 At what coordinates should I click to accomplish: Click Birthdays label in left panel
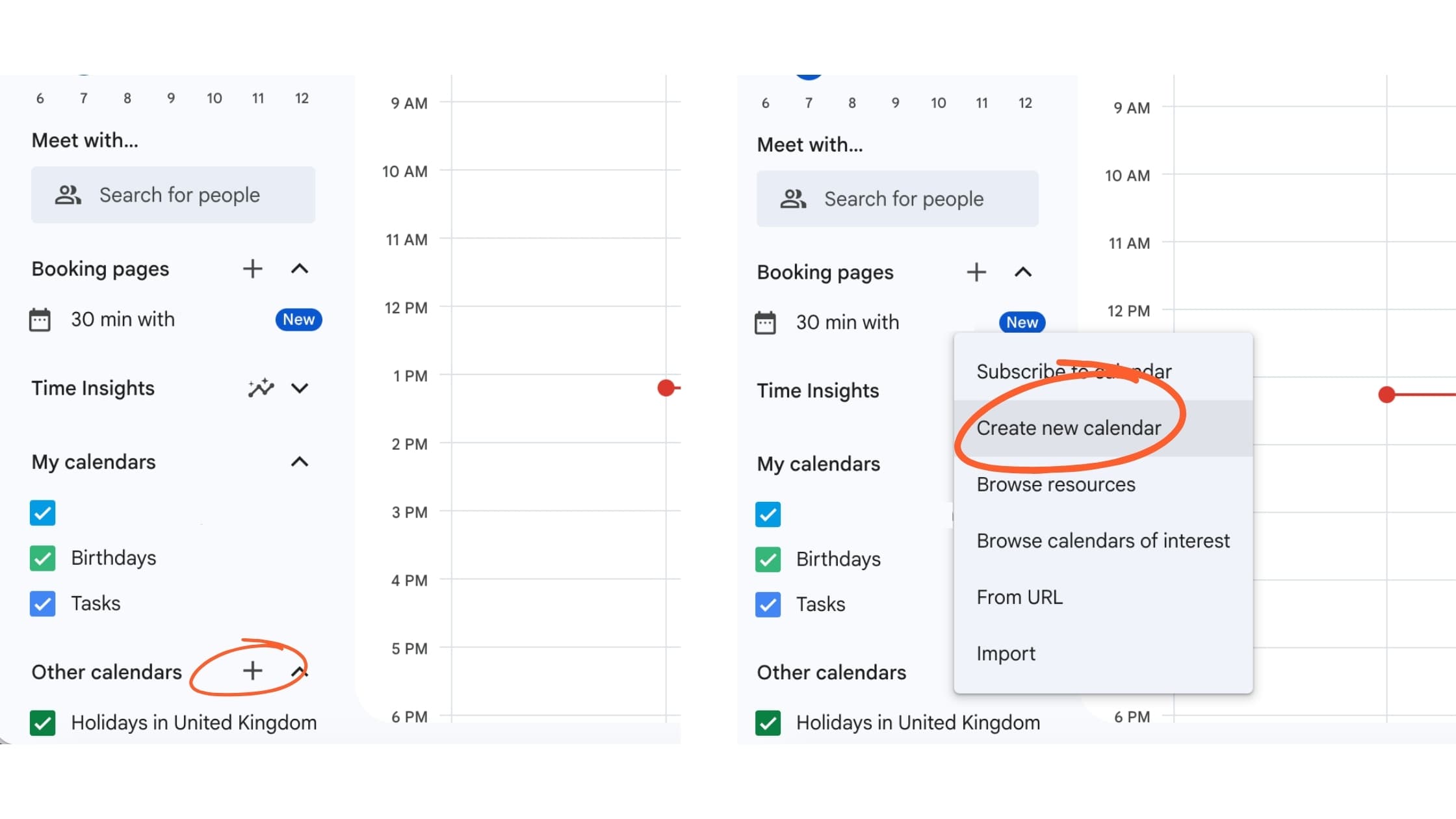(114, 558)
